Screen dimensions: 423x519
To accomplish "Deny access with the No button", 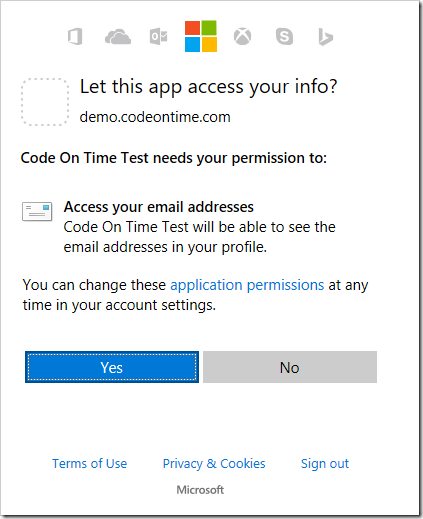I will [x=290, y=367].
